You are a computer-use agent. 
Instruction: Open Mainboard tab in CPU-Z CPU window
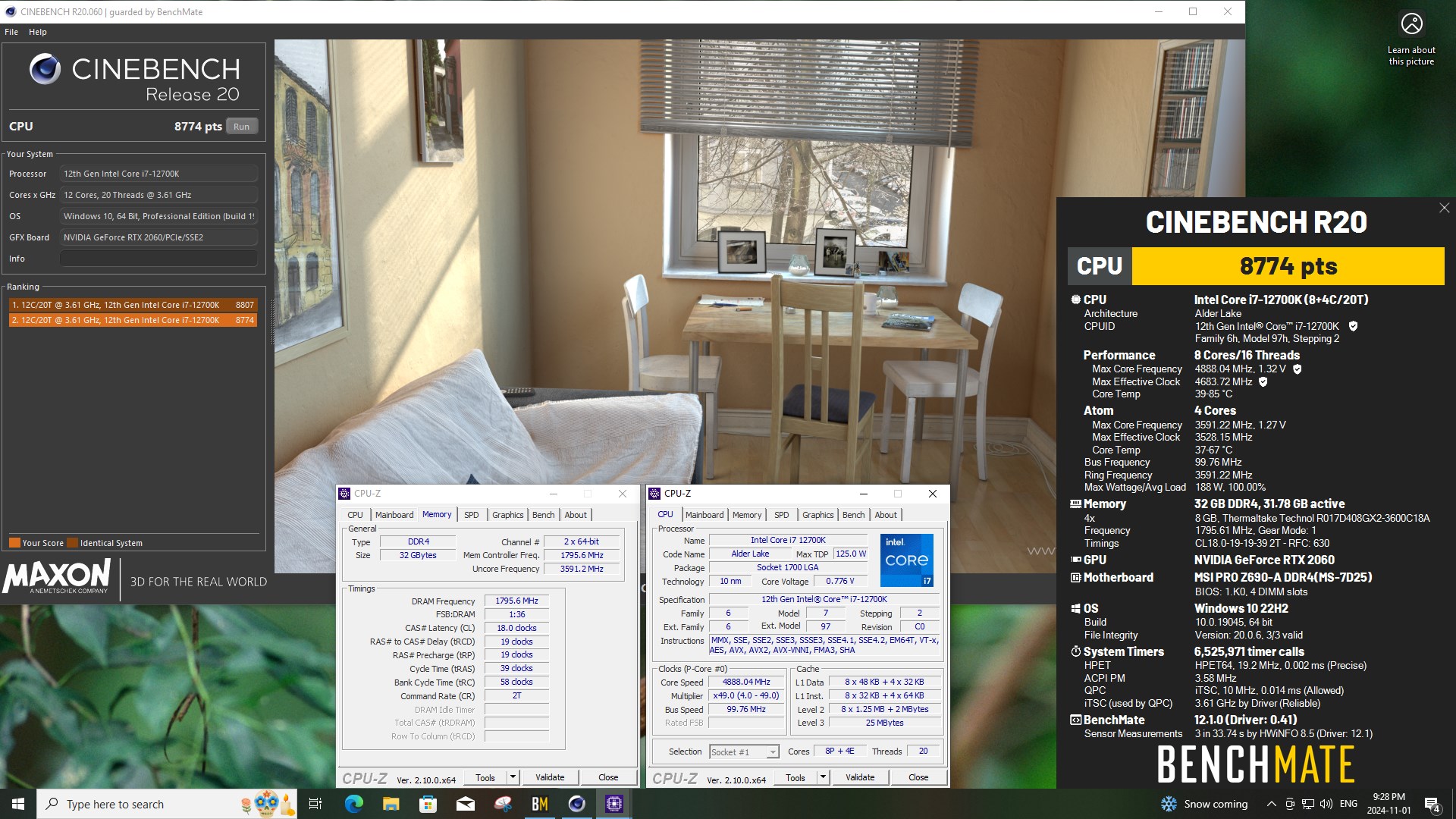click(704, 515)
